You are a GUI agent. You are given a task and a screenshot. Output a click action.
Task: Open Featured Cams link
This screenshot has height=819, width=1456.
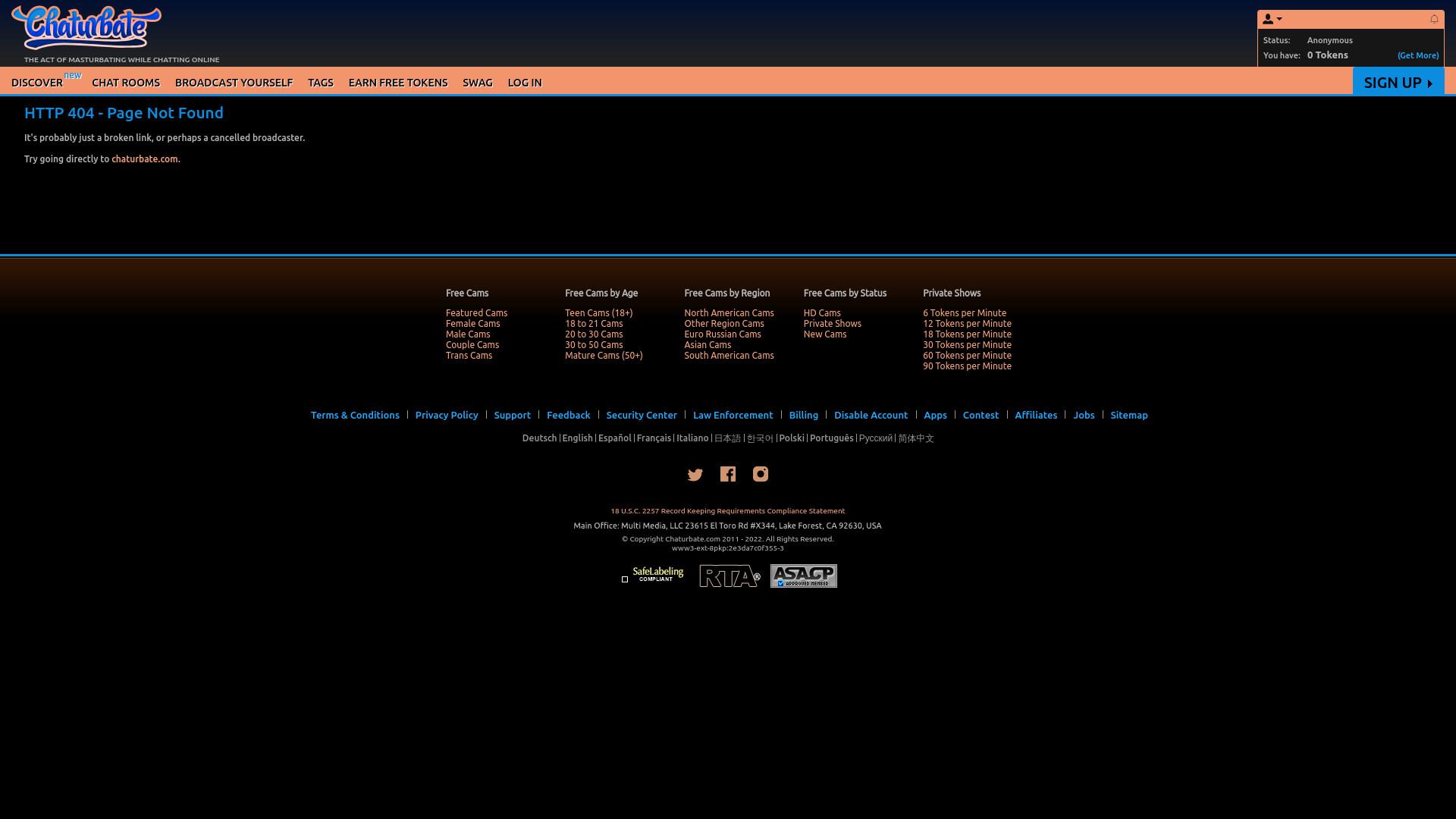point(476,313)
